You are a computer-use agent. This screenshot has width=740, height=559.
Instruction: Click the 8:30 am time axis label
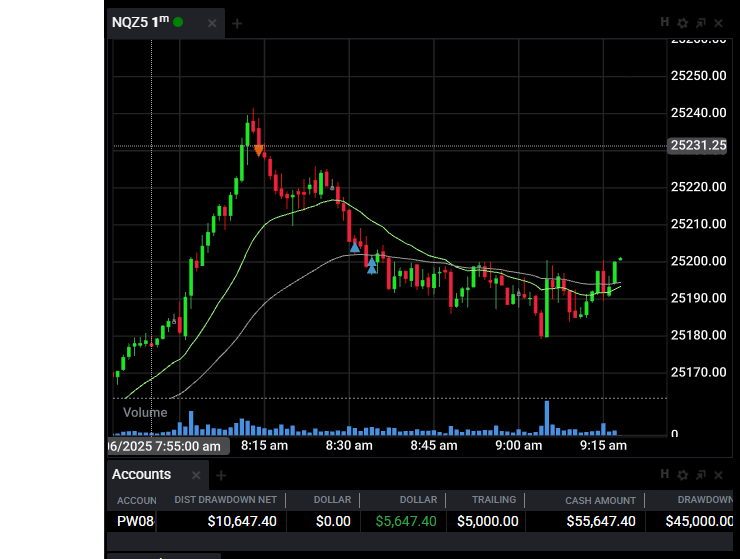click(x=349, y=446)
